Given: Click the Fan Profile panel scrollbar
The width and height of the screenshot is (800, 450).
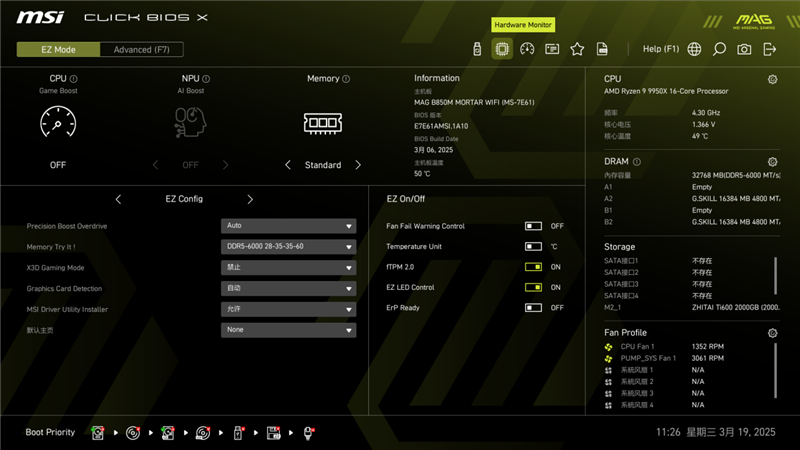Looking at the screenshot, I should pos(776,370).
